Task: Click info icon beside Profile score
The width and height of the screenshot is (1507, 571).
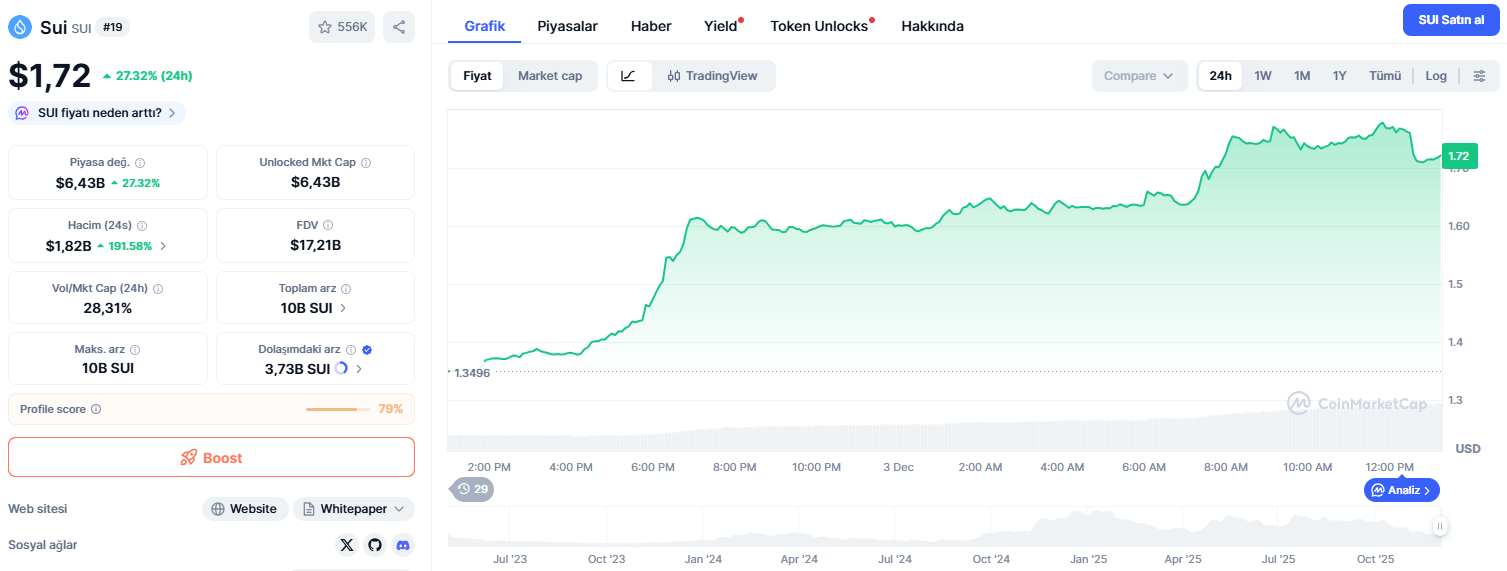Action: [96, 409]
